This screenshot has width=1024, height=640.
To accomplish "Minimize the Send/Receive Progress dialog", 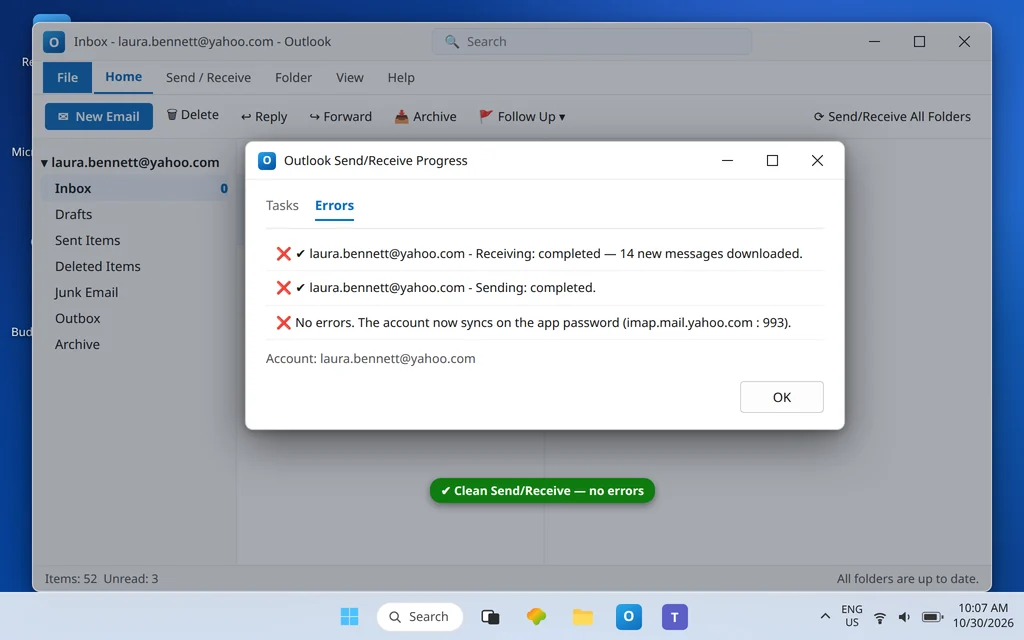I will point(727,161).
